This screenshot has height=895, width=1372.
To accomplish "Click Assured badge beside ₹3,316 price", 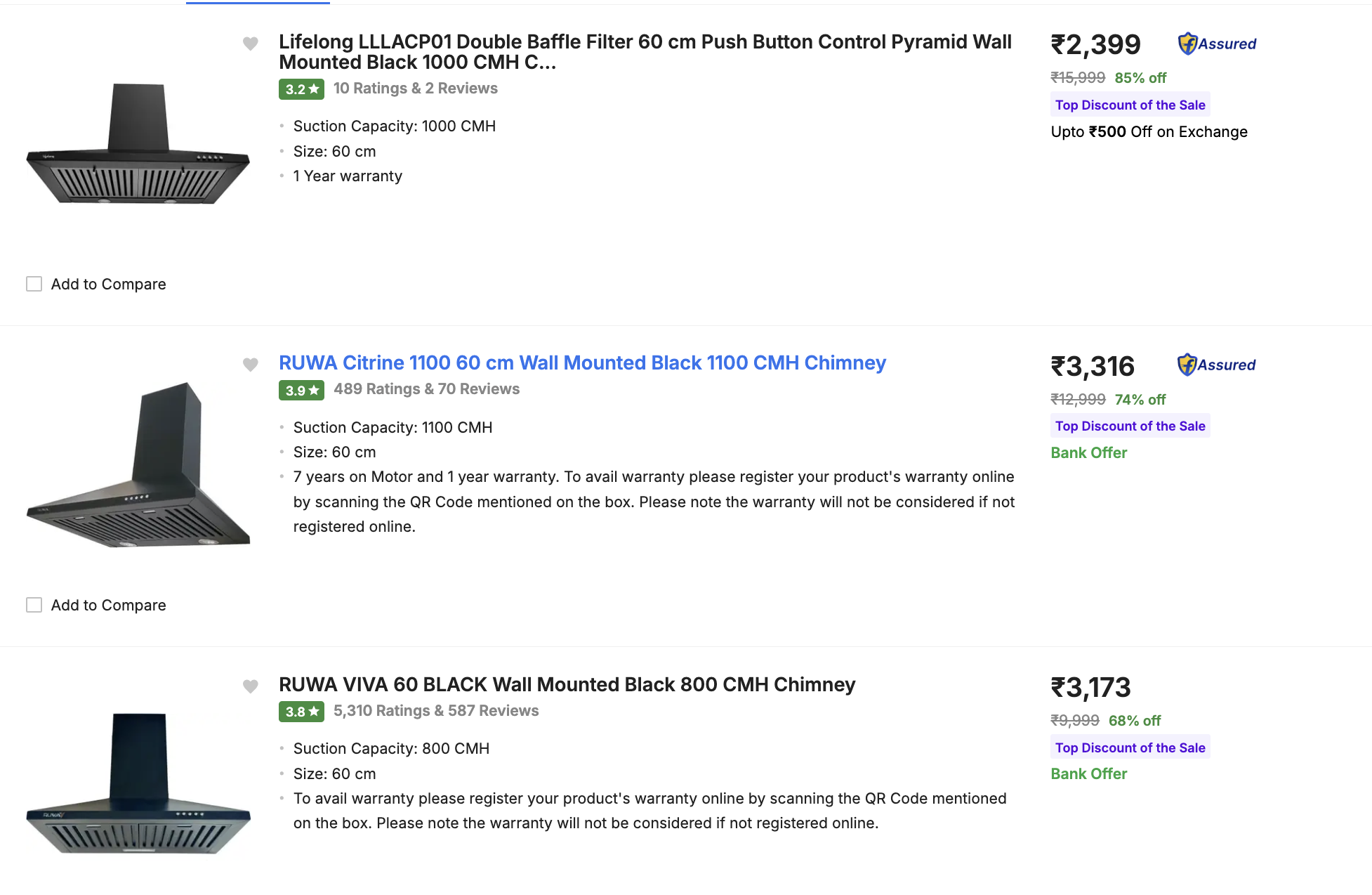I will click(x=1217, y=365).
